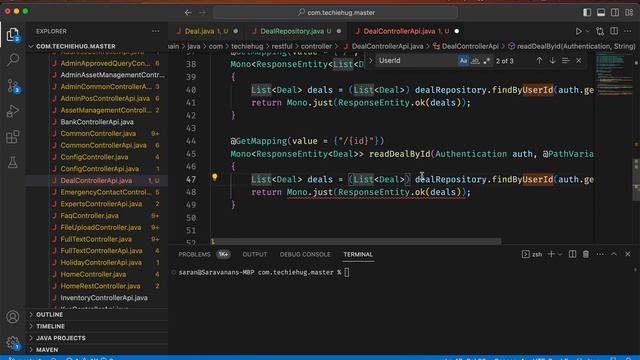Open the launch profile dropdown next to plus

(560, 254)
